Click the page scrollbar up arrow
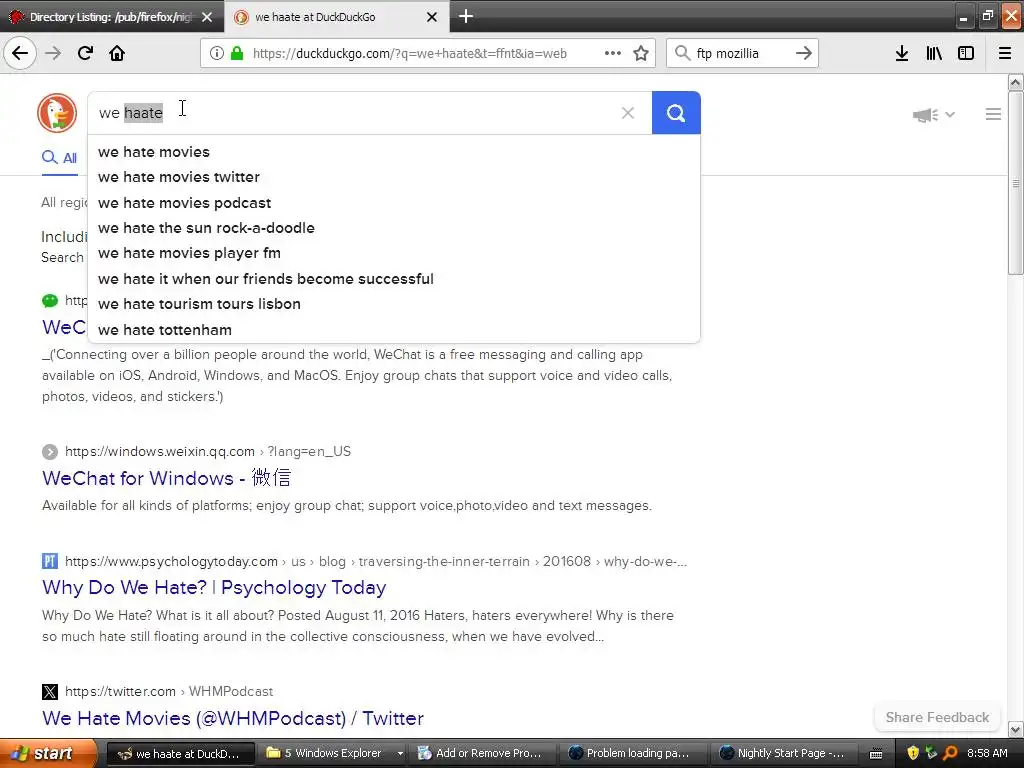Image resolution: width=1024 pixels, height=768 pixels. 1015,82
